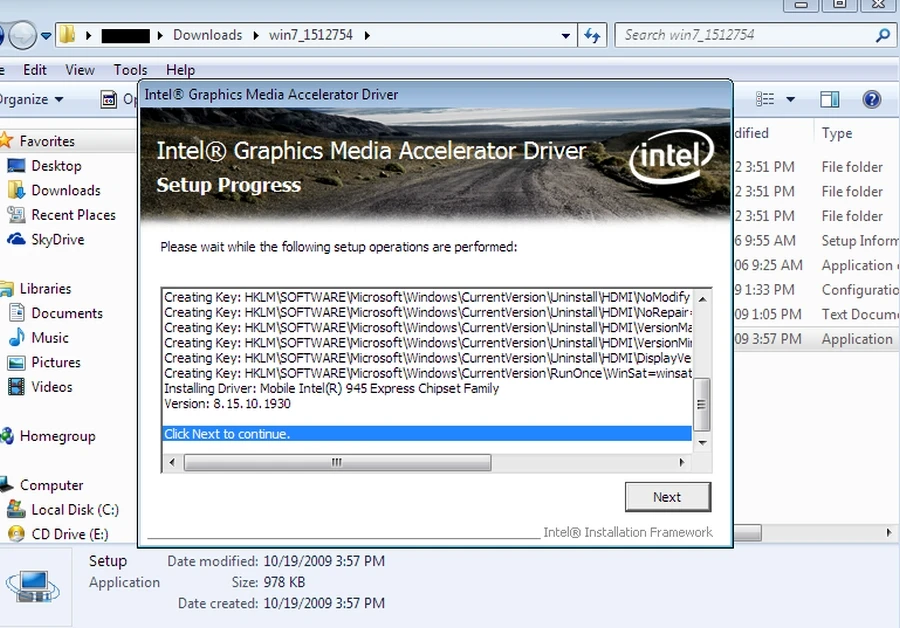Select the RunOnce\WinSat registry key log line
The height and width of the screenshot is (628, 900).
(x=427, y=373)
